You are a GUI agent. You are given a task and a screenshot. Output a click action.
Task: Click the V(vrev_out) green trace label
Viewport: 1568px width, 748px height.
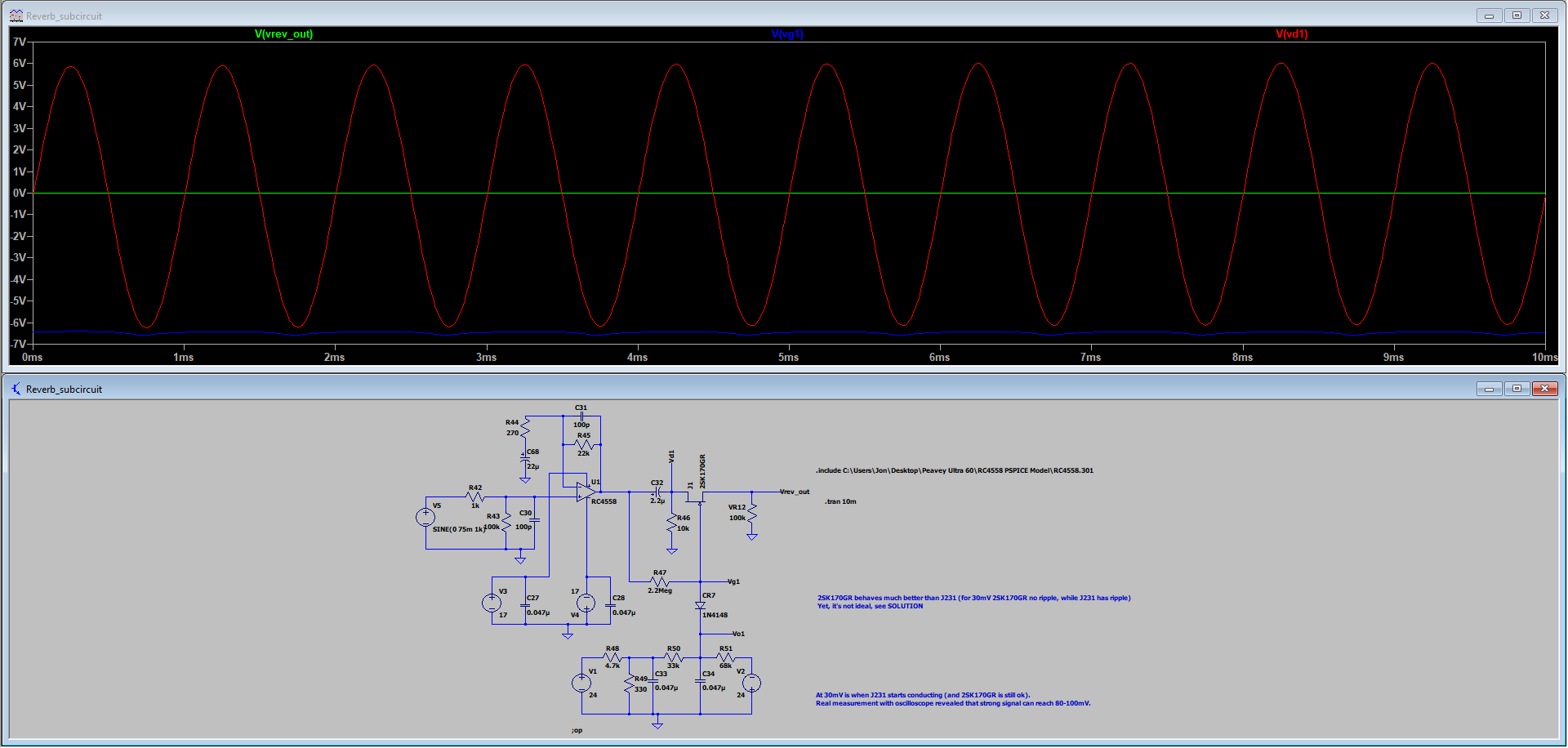point(283,34)
